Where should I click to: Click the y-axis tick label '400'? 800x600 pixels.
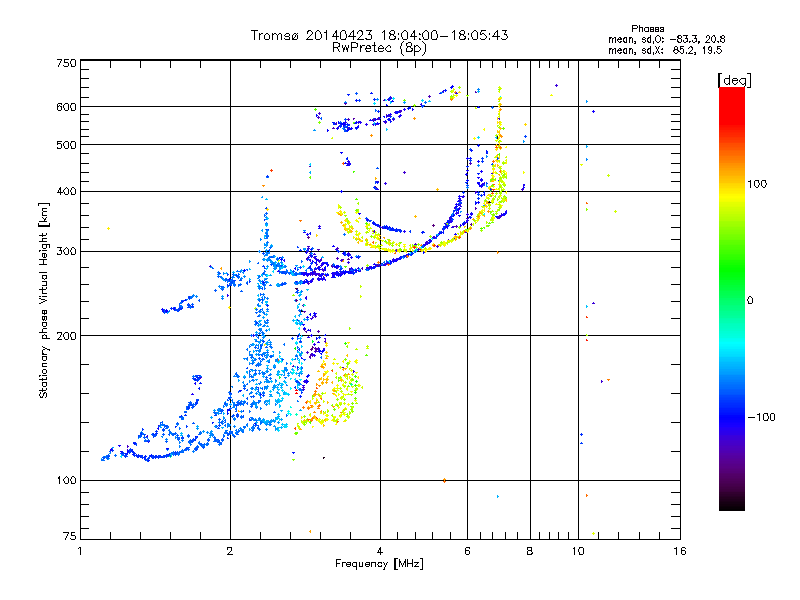[x=66, y=191]
